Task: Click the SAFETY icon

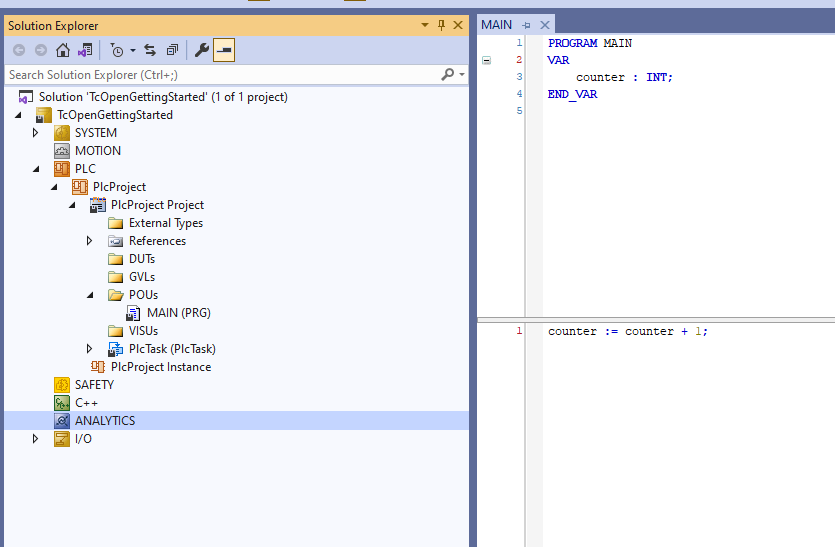Action: (62, 385)
